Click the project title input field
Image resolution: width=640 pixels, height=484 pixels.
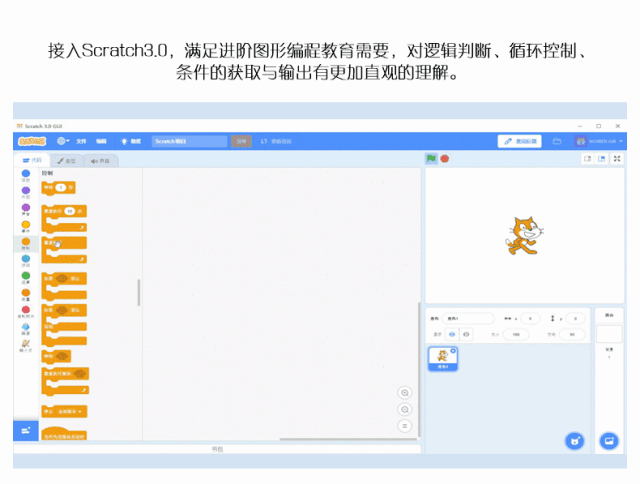click(189, 141)
